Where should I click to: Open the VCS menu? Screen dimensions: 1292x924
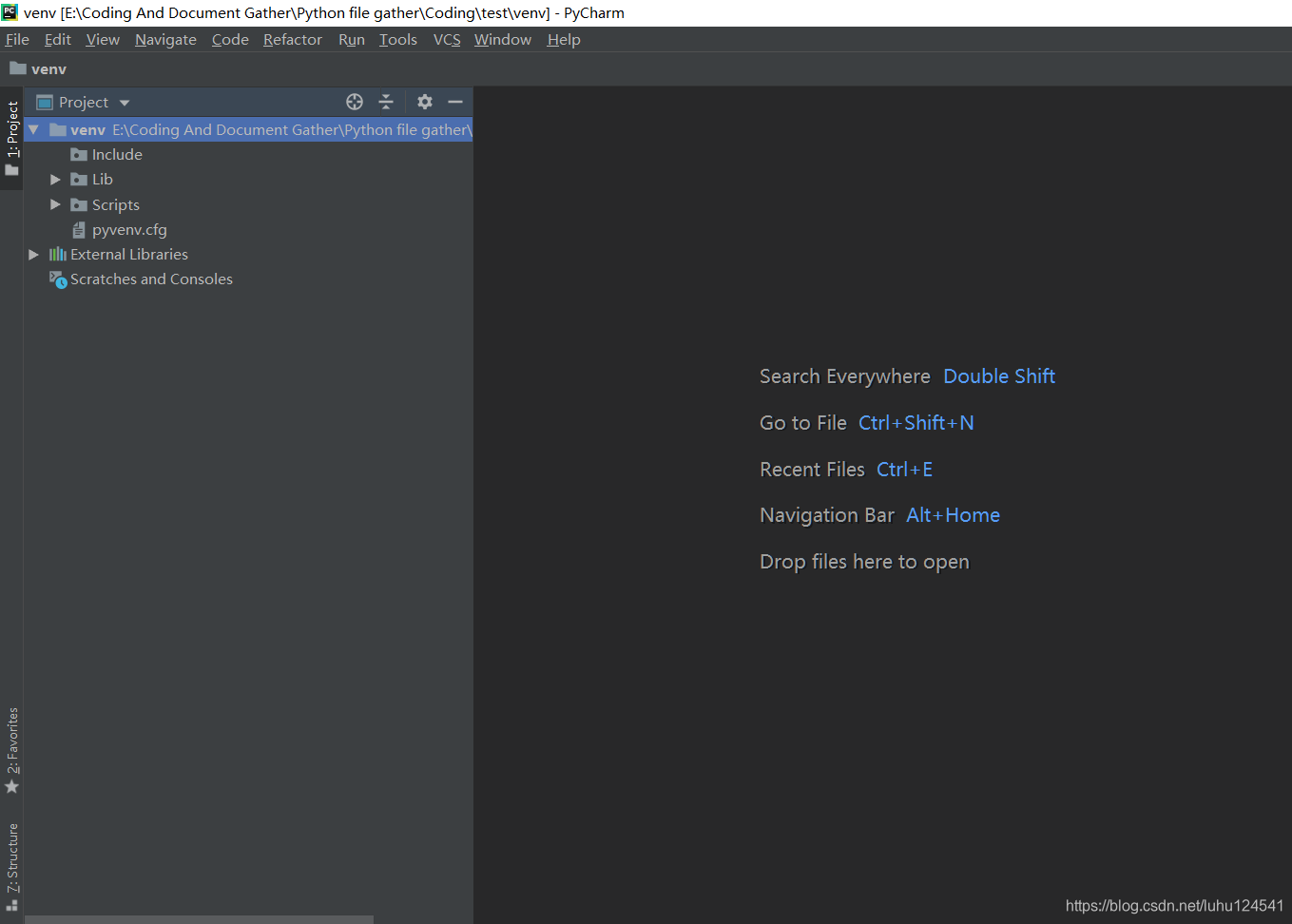(447, 40)
